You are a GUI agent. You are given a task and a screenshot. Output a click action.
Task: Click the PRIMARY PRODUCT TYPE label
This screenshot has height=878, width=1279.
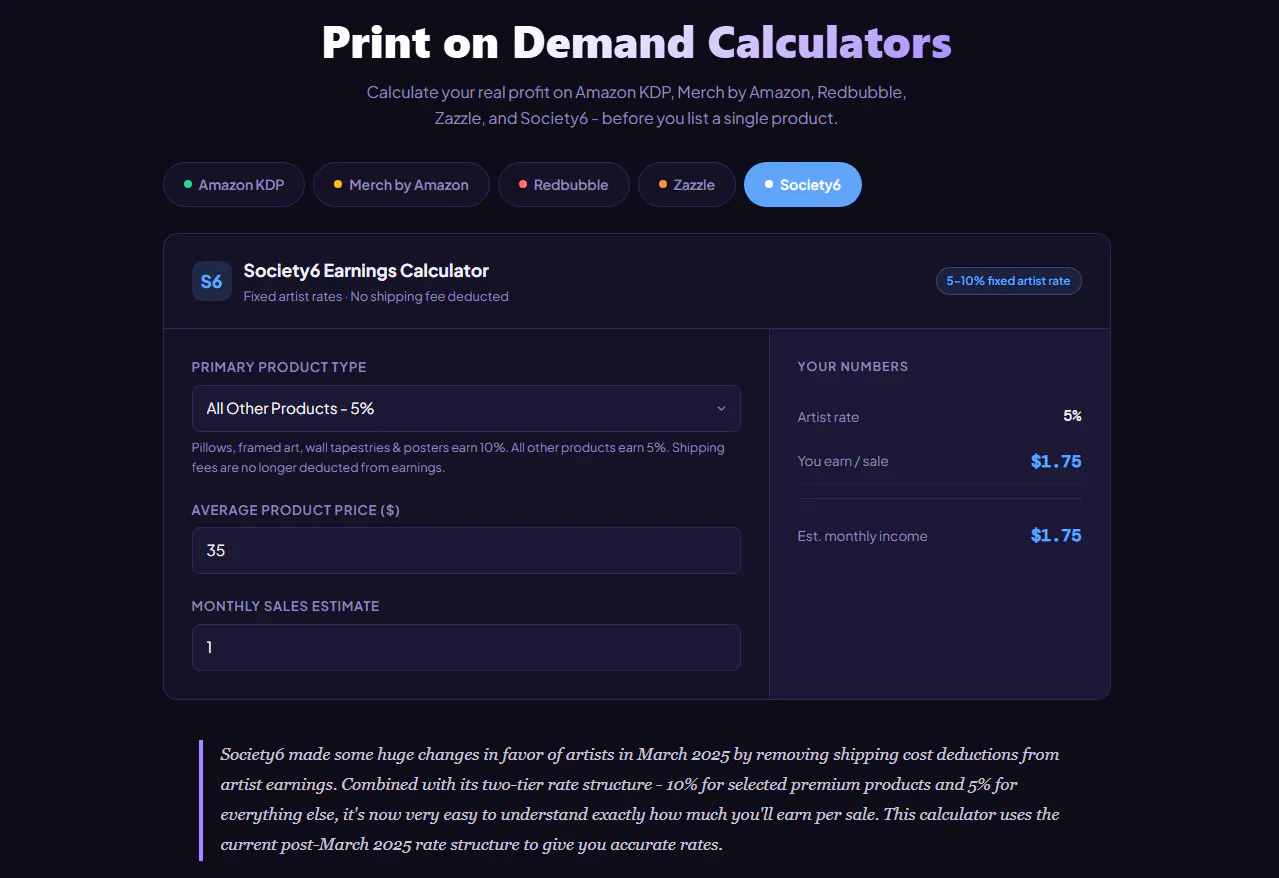[x=279, y=367]
